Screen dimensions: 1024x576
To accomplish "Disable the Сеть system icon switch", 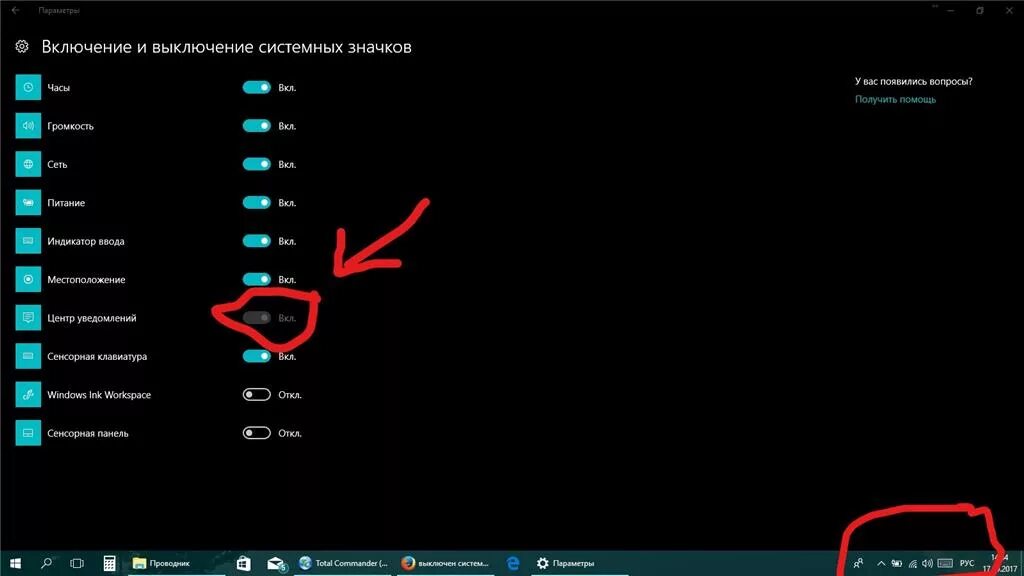I will pos(257,164).
